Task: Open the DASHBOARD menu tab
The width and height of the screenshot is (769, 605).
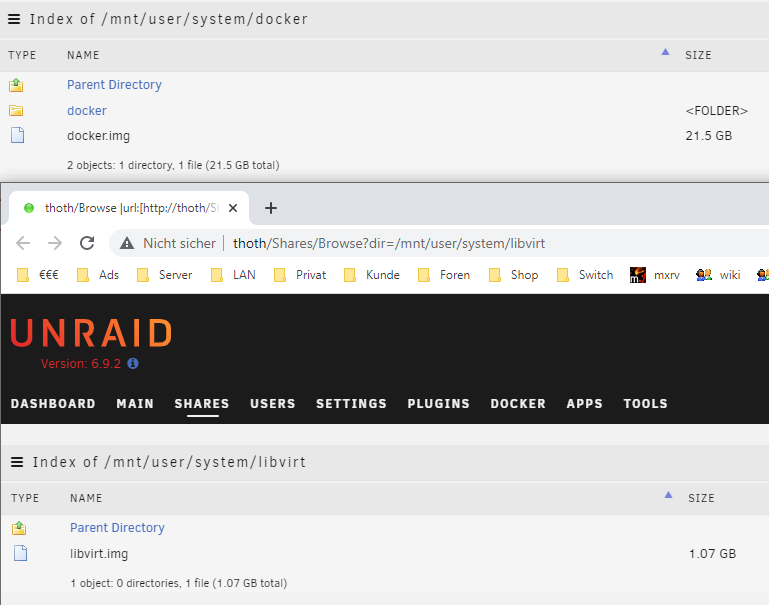Action: 53,403
